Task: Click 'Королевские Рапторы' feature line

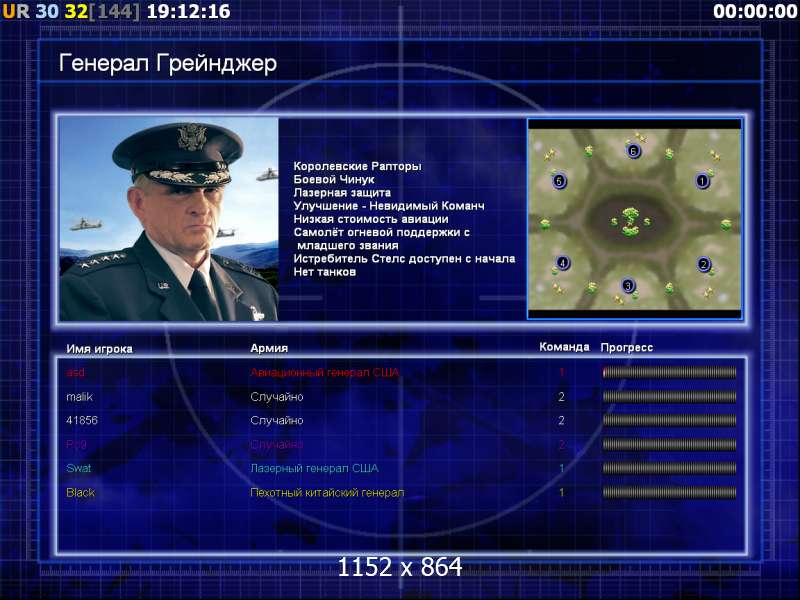Action: point(357,166)
